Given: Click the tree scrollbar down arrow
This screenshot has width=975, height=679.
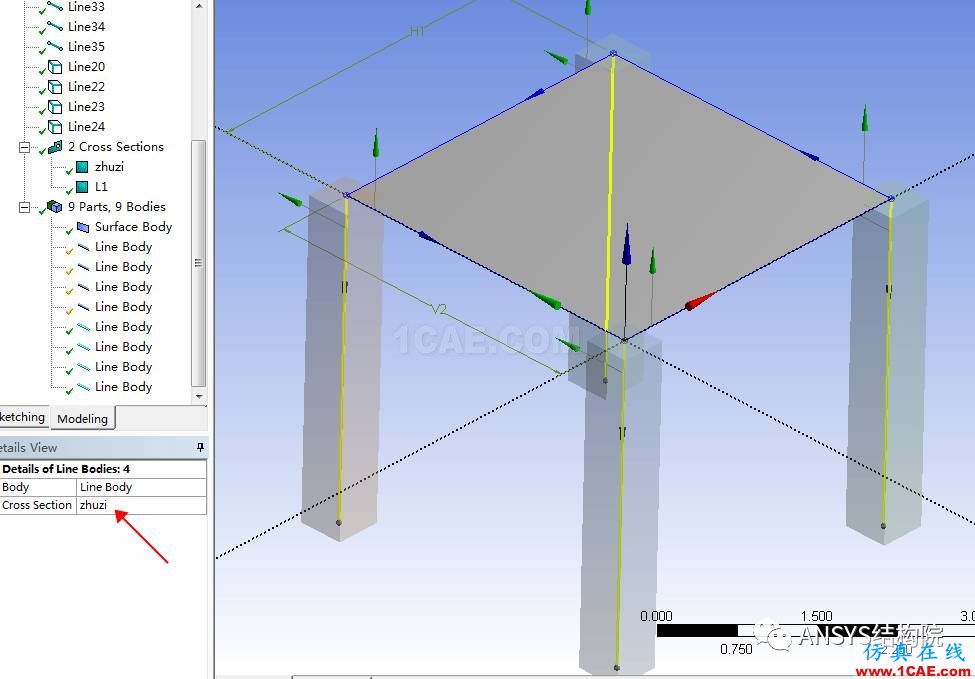Looking at the screenshot, I should coord(199,396).
